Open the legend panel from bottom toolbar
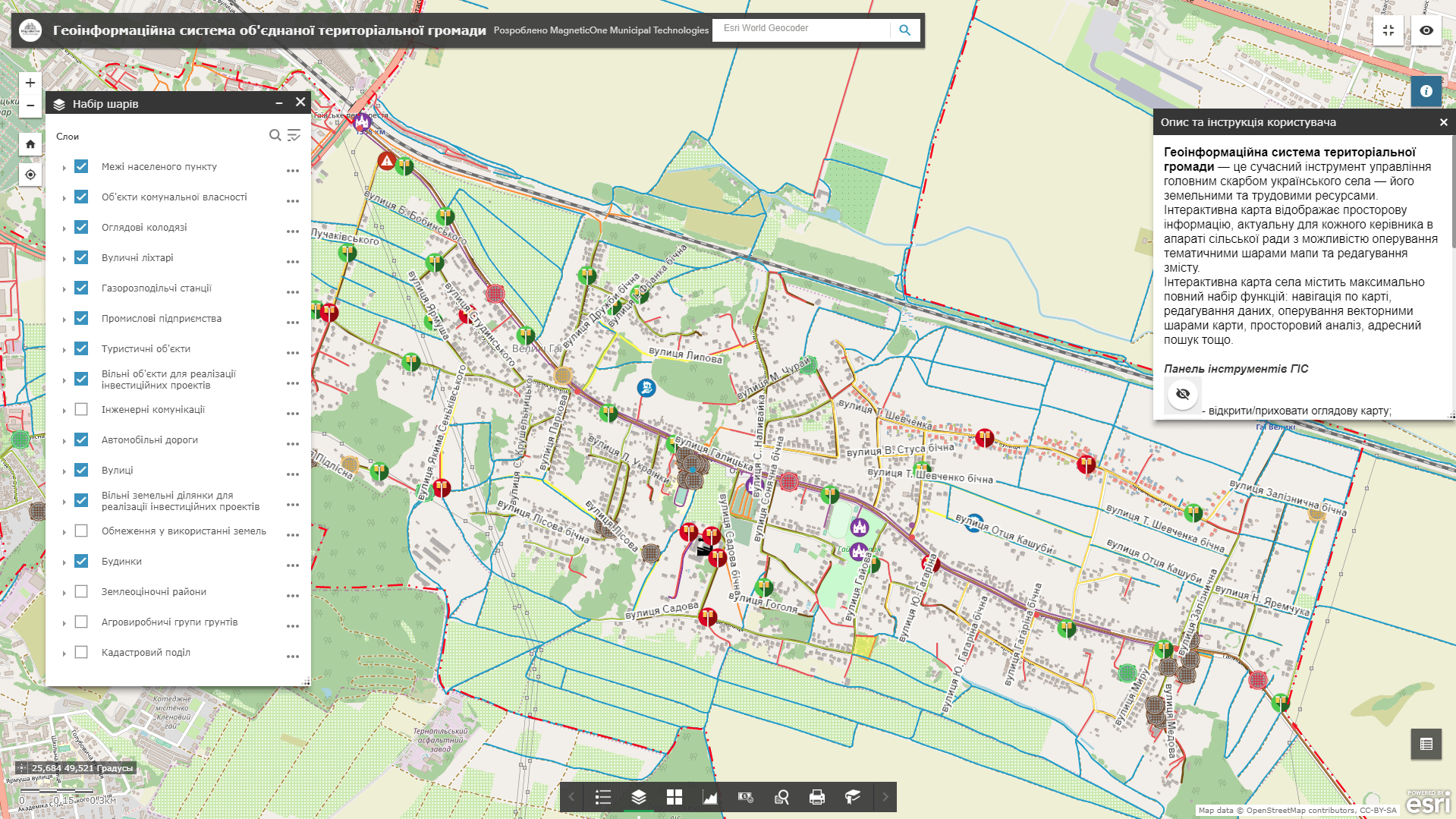The image size is (1456, 819). 603,797
